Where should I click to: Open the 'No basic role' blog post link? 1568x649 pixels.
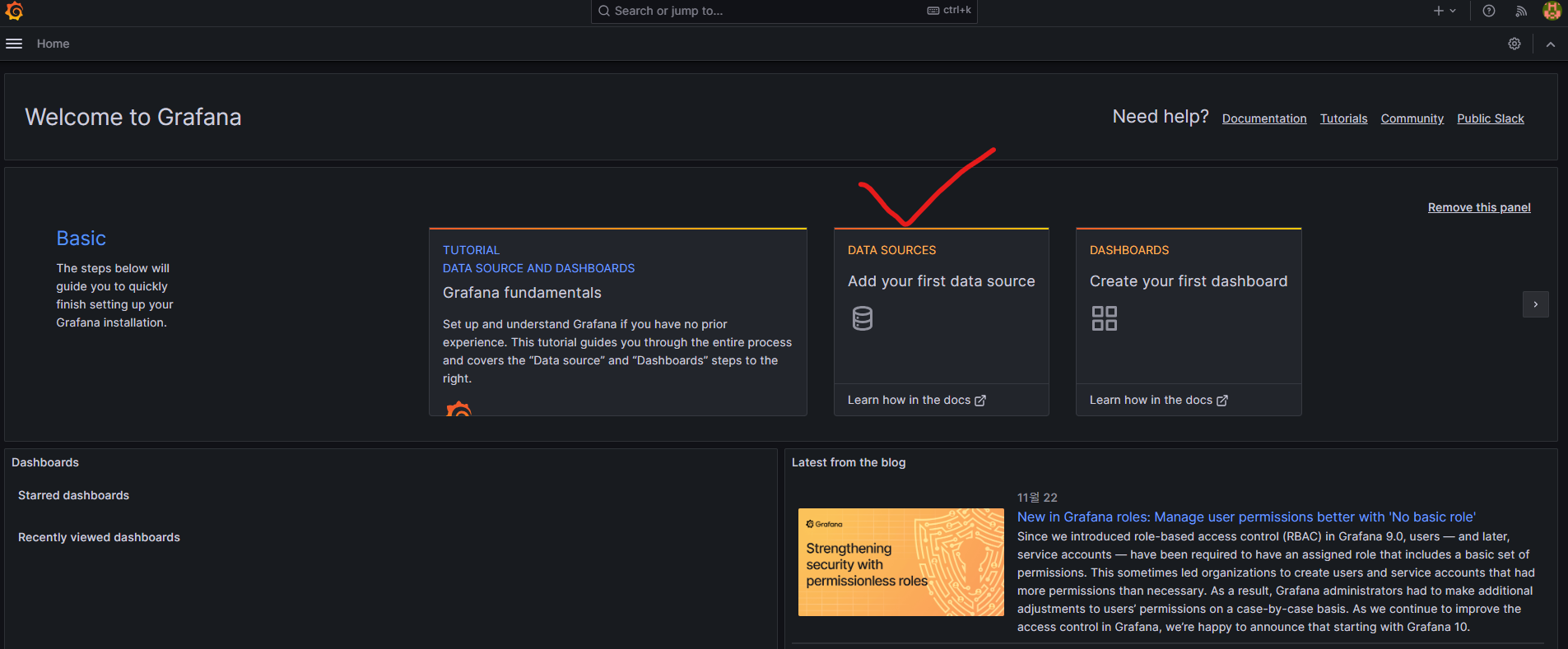(1246, 517)
